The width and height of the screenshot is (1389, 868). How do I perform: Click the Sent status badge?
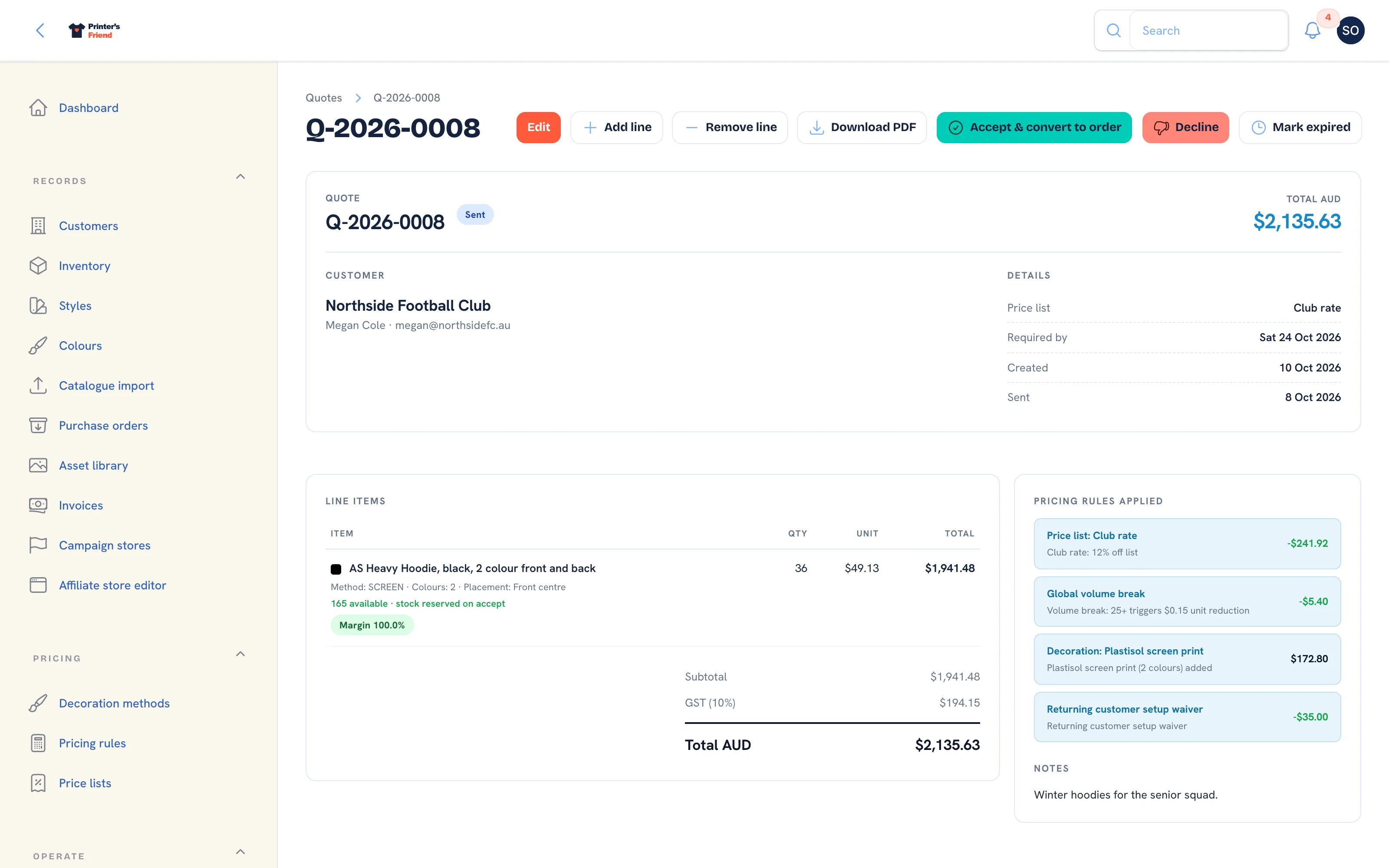tap(475, 215)
